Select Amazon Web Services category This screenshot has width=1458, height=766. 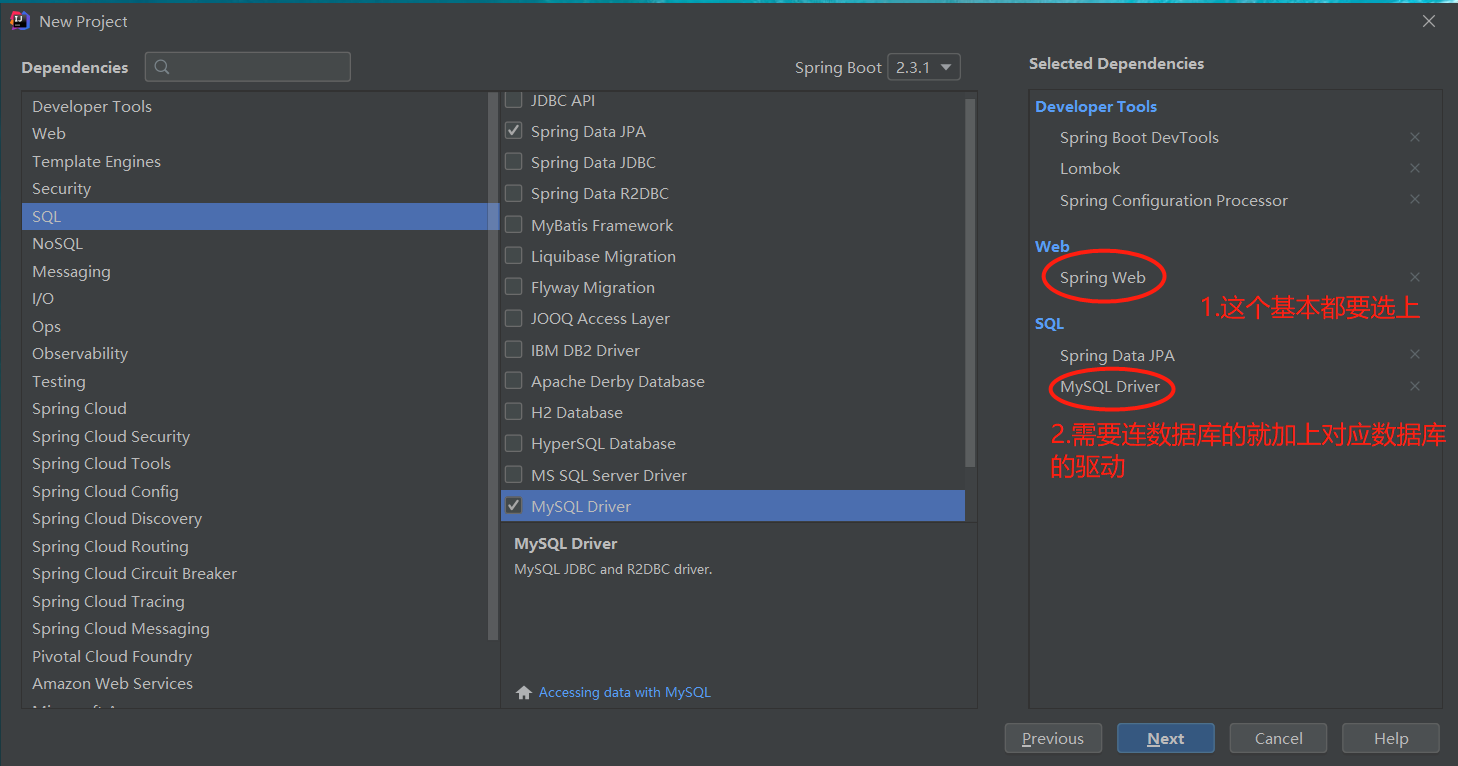point(255,683)
